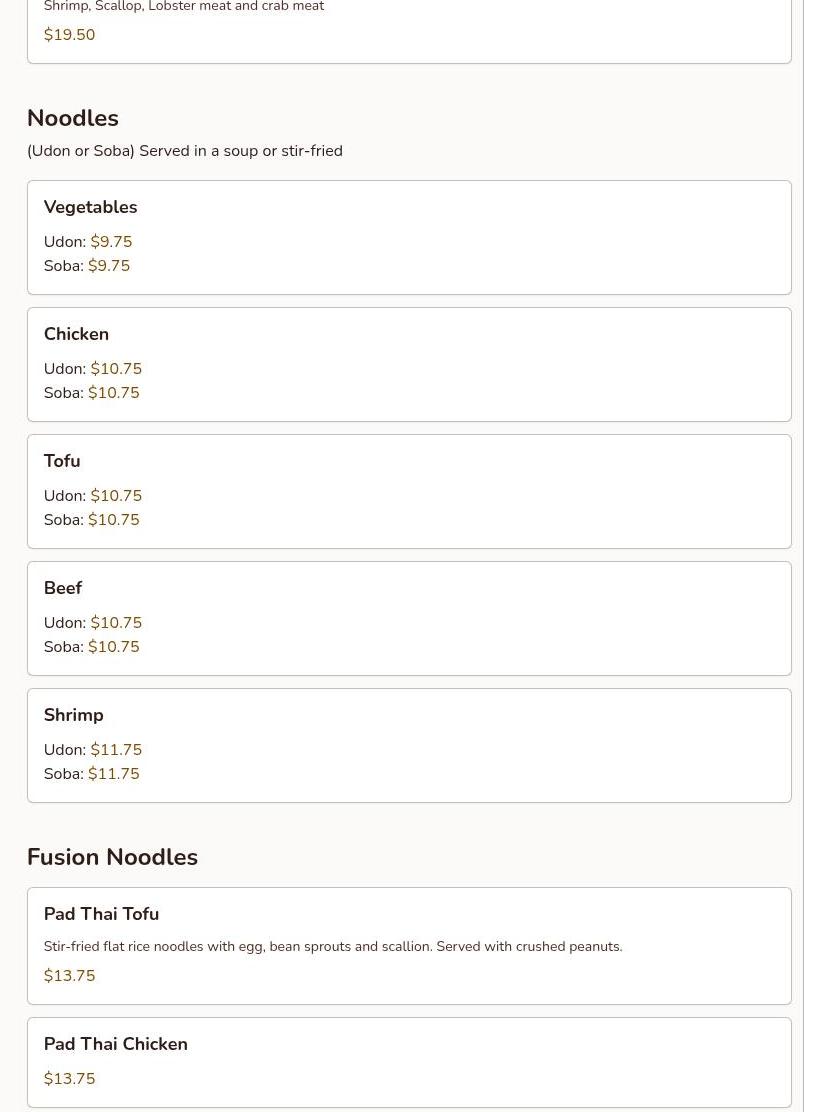The height and width of the screenshot is (1112, 824).
Task: Select the Tofu noodle item heading
Action: point(62,461)
